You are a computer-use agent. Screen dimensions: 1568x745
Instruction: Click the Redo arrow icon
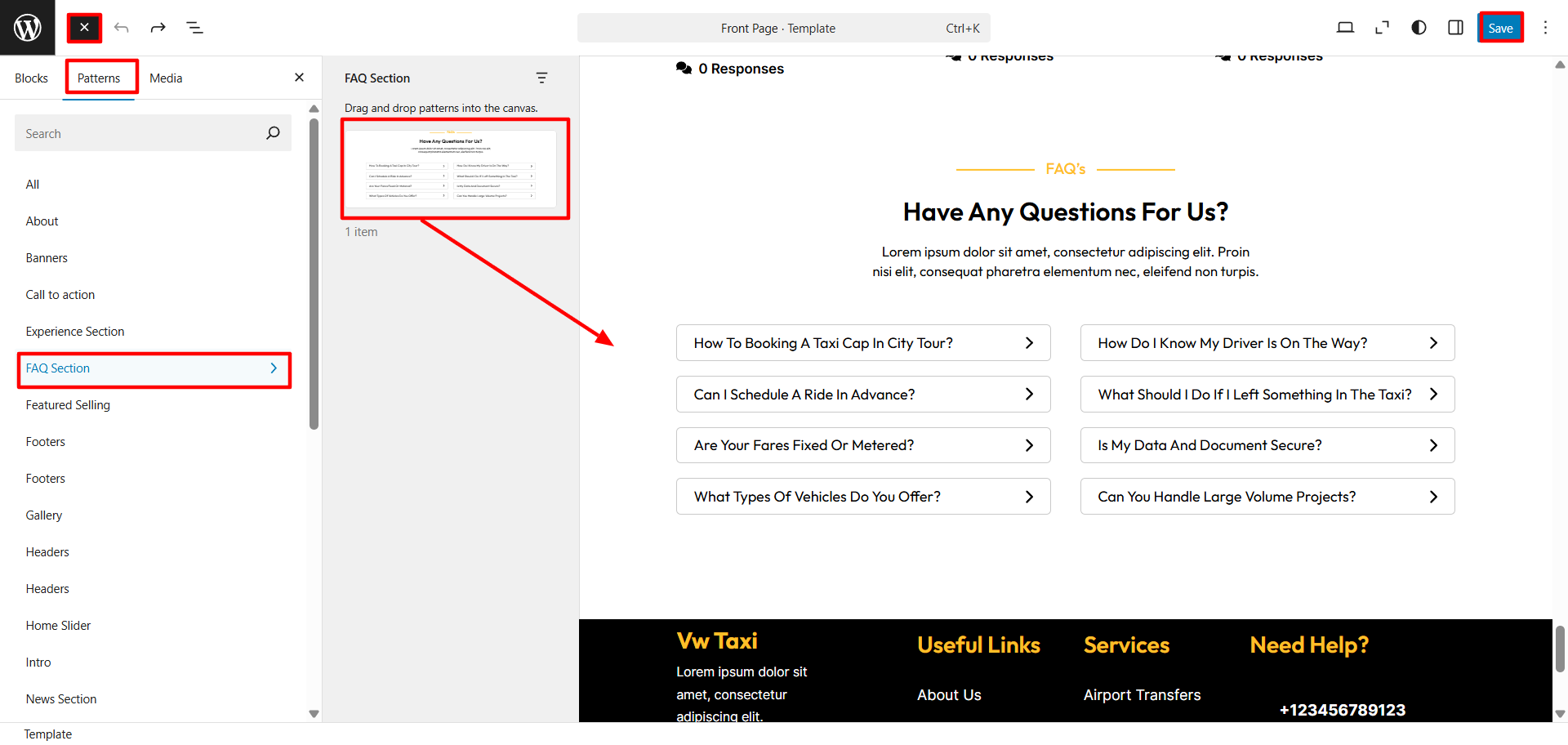click(x=158, y=28)
